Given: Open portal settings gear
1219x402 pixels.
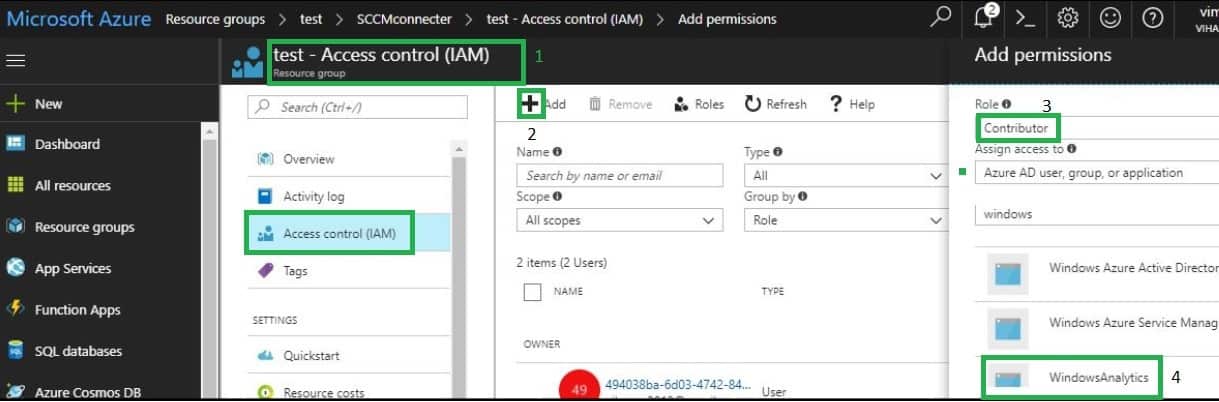Looking at the screenshot, I should click(1068, 18).
